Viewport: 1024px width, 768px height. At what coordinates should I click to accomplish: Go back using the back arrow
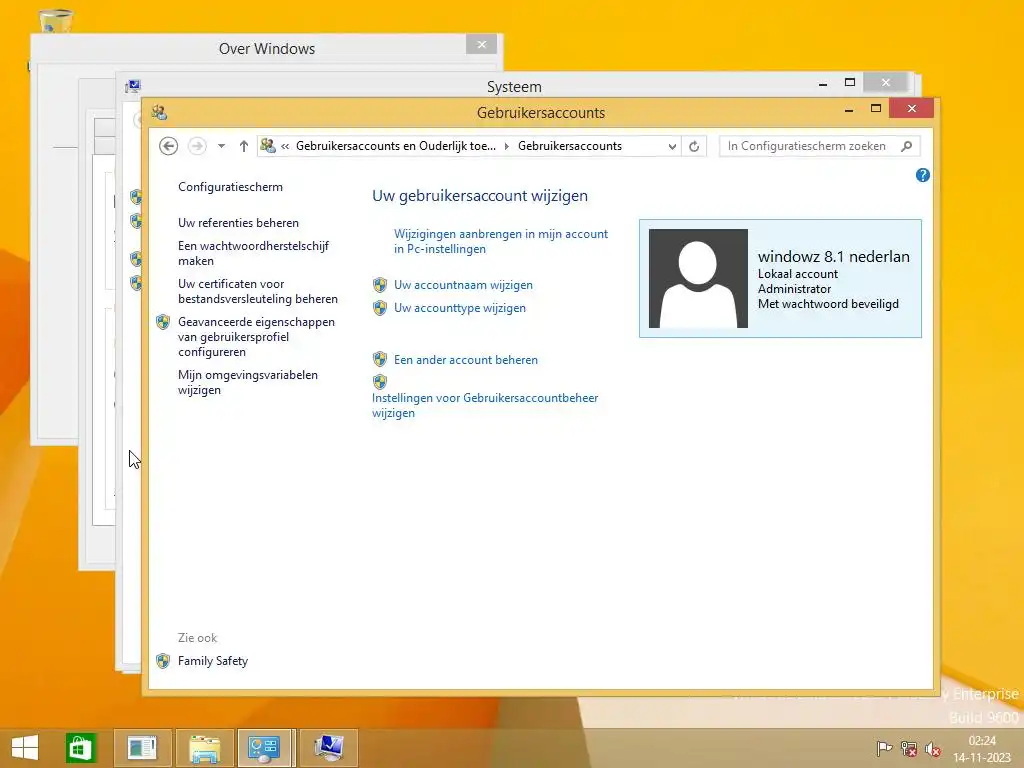point(168,146)
